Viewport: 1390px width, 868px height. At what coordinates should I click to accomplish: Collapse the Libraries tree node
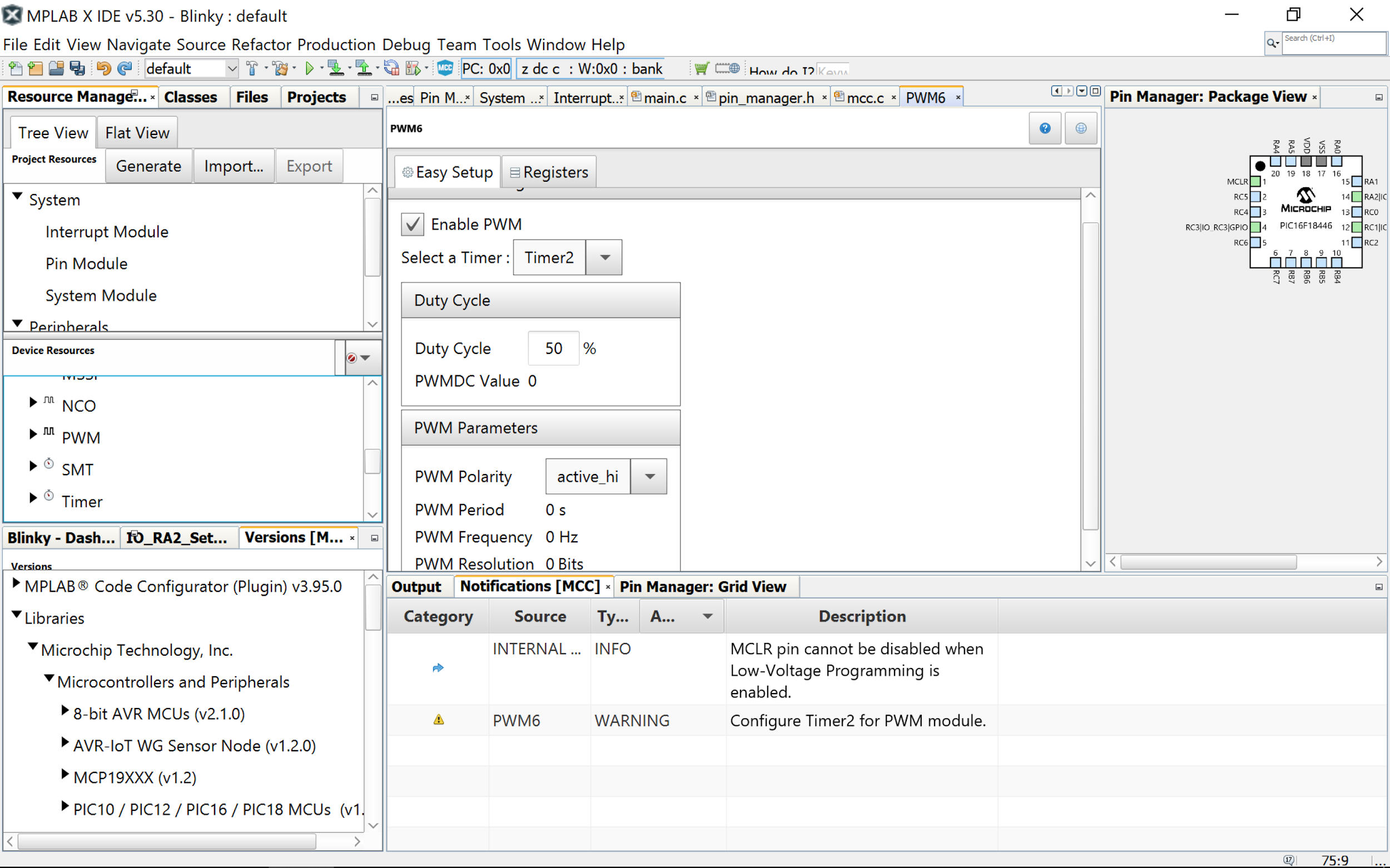(x=17, y=615)
